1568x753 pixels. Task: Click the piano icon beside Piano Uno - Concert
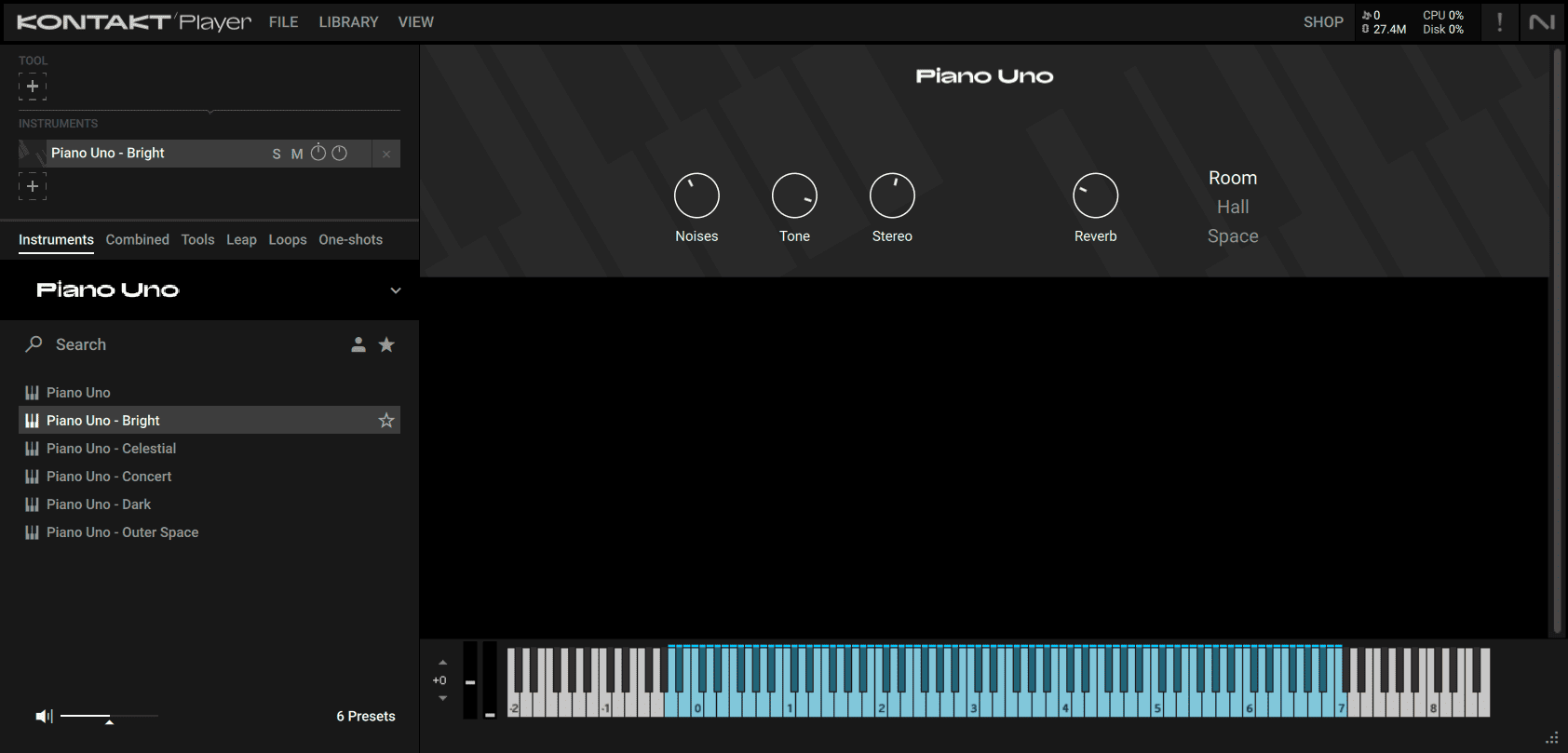pyautogui.click(x=32, y=477)
